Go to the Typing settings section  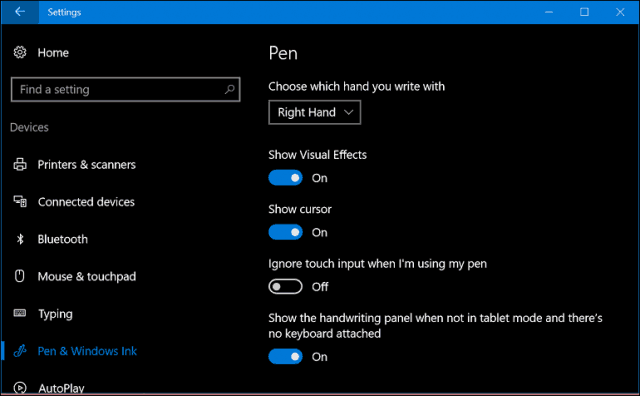point(55,314)
